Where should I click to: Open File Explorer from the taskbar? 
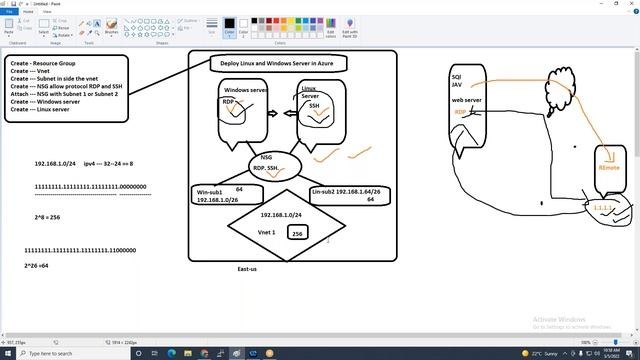188,353
